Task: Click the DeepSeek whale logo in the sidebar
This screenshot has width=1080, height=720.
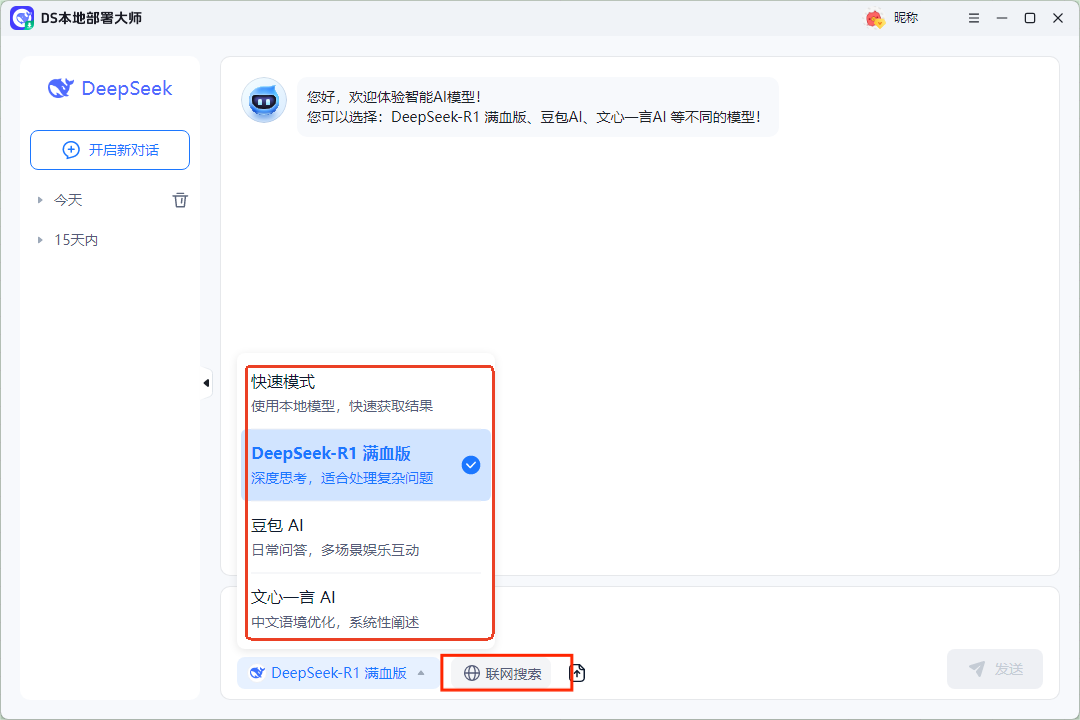Action: coord(61,88)
